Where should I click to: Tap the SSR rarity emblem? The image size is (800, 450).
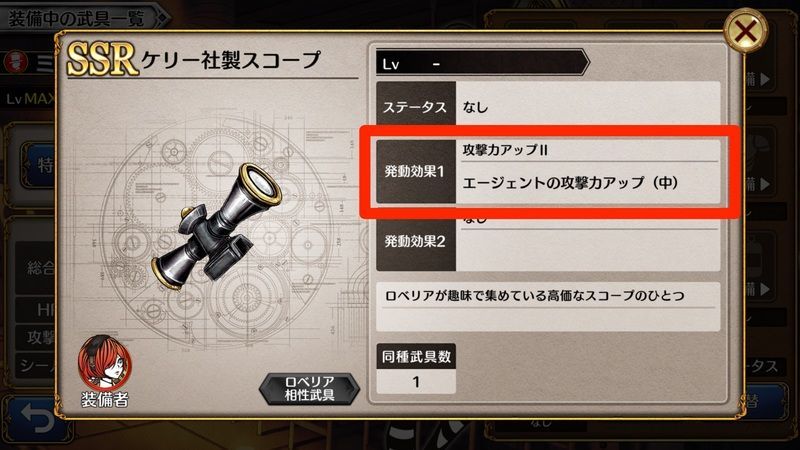click(x=103, y=59)
